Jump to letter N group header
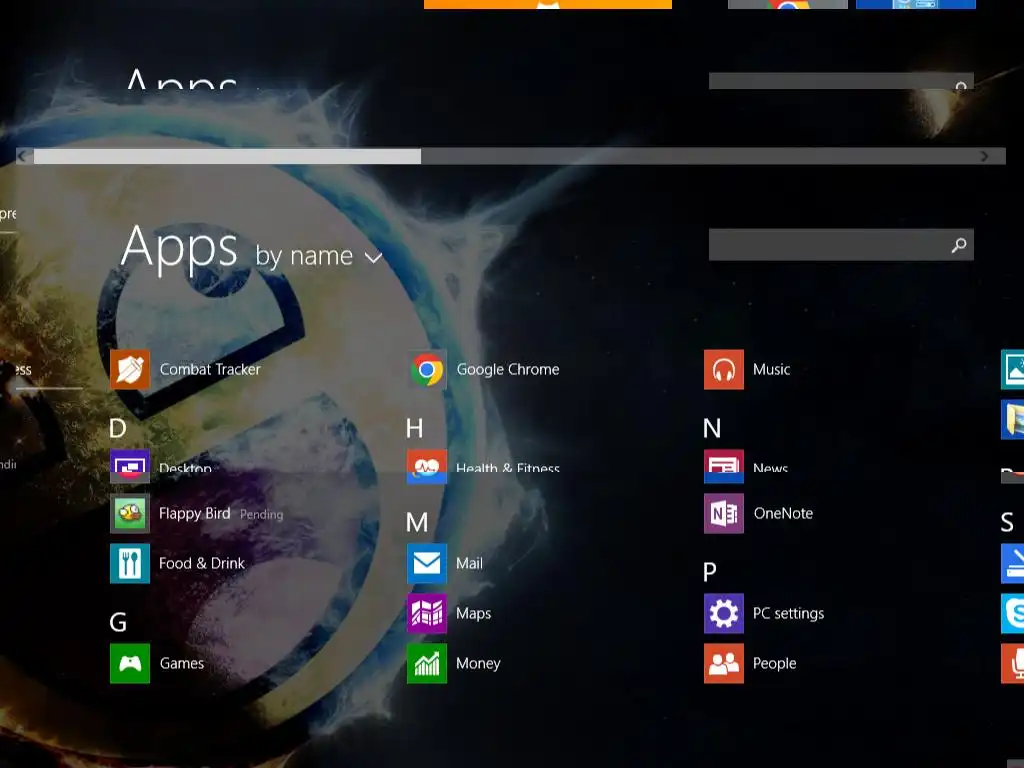This screenshot has height=768, width=1024. click(x=712, y=428)
